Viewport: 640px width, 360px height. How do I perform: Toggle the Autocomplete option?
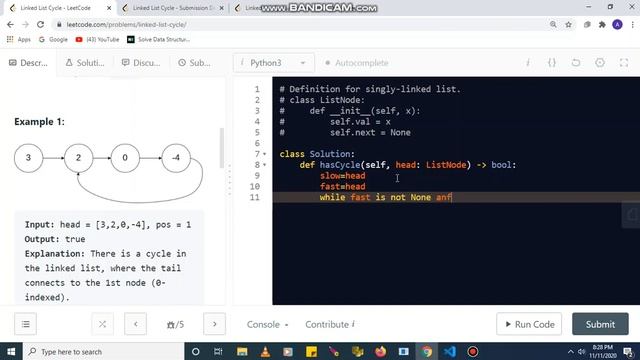(357, 63)
